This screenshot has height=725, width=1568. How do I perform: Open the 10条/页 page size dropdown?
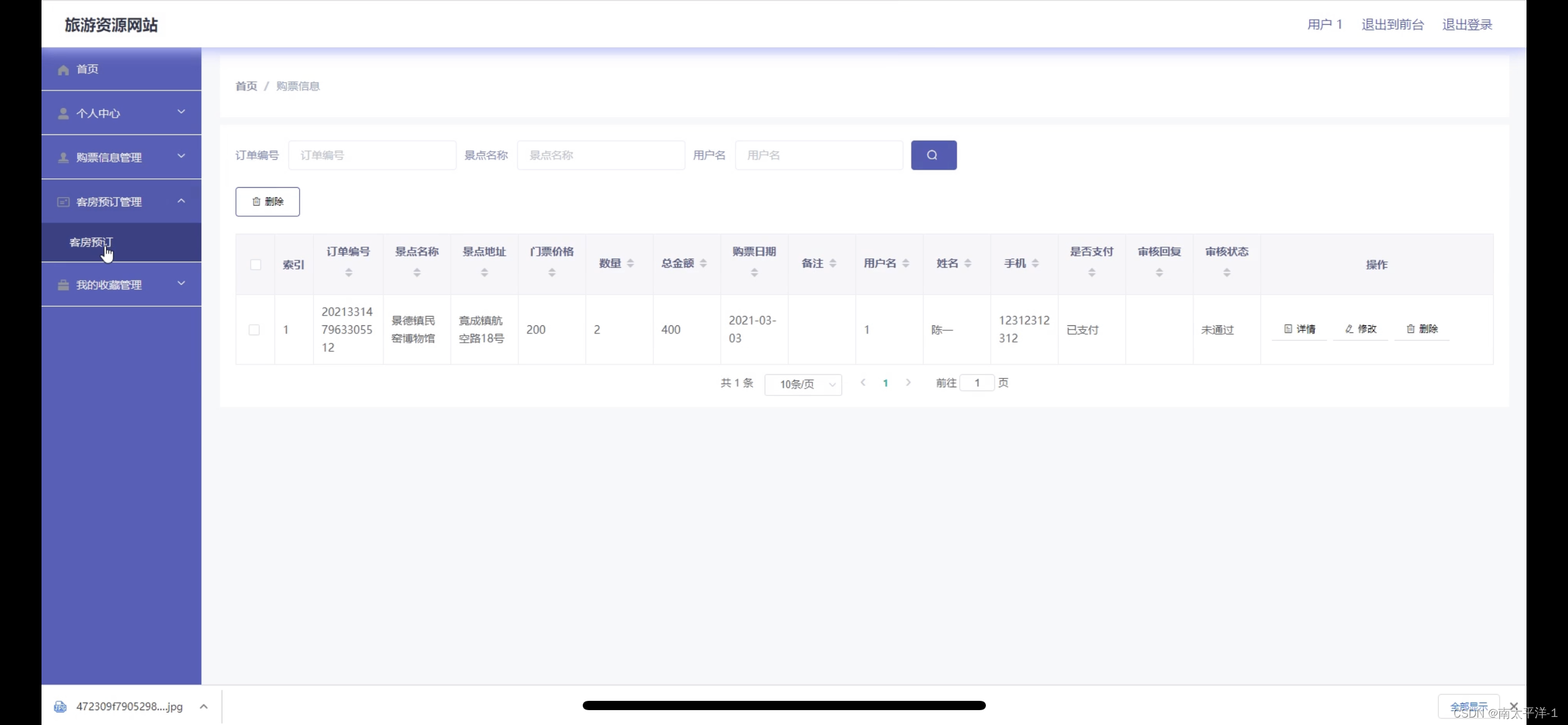click(803, 384)
